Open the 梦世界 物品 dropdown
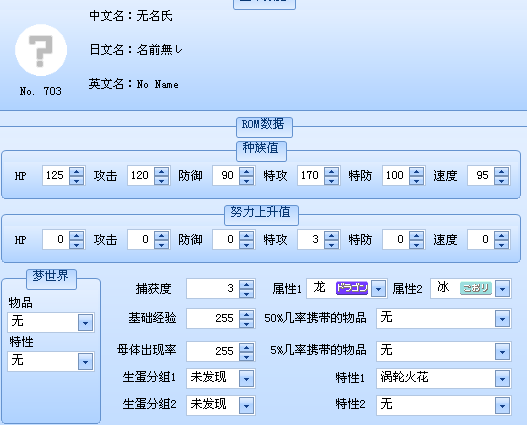527x425 pixels. pos(85,323)
